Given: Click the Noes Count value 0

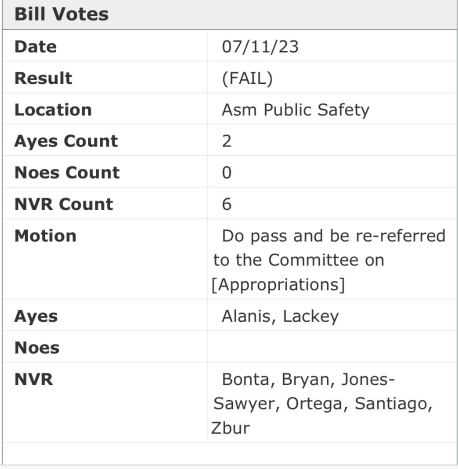Looking at the screenshot, I should [227, 173].
